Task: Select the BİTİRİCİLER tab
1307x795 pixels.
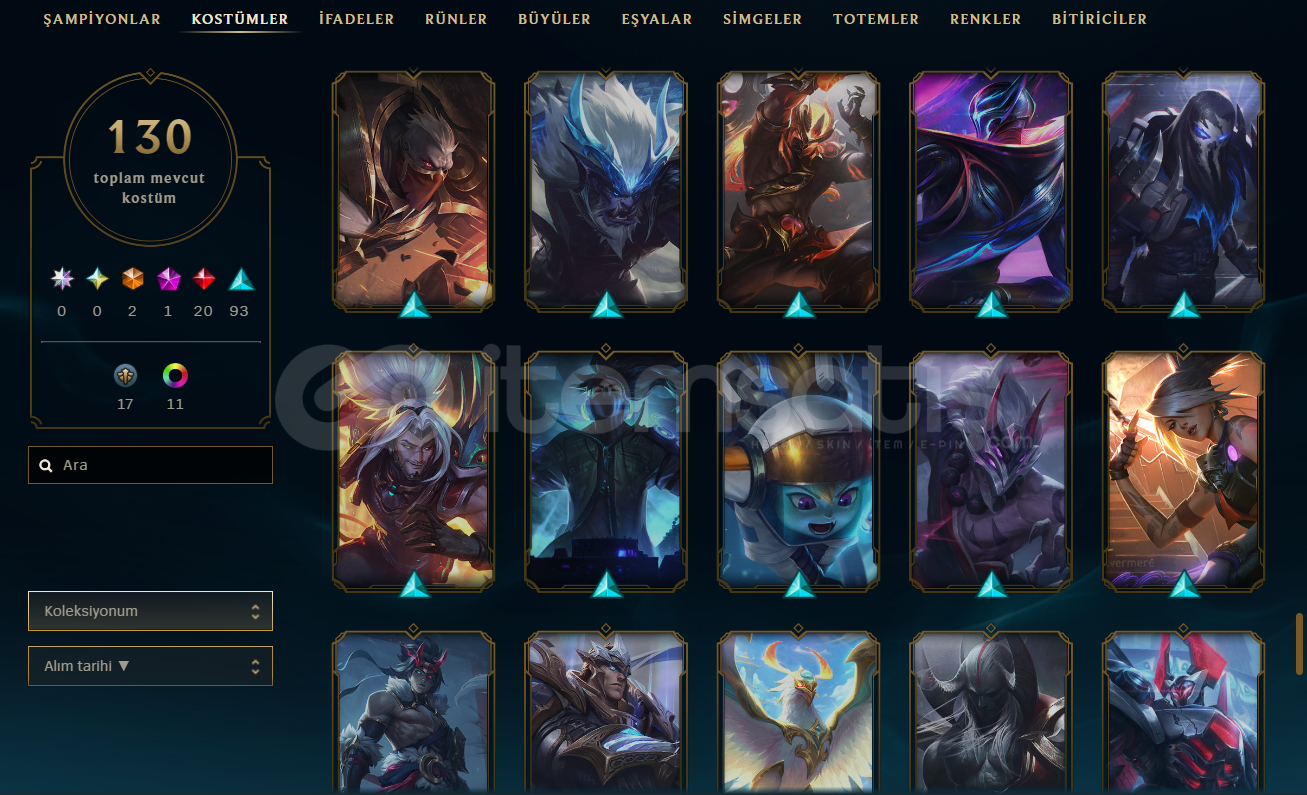Action: click(1099, 19)
